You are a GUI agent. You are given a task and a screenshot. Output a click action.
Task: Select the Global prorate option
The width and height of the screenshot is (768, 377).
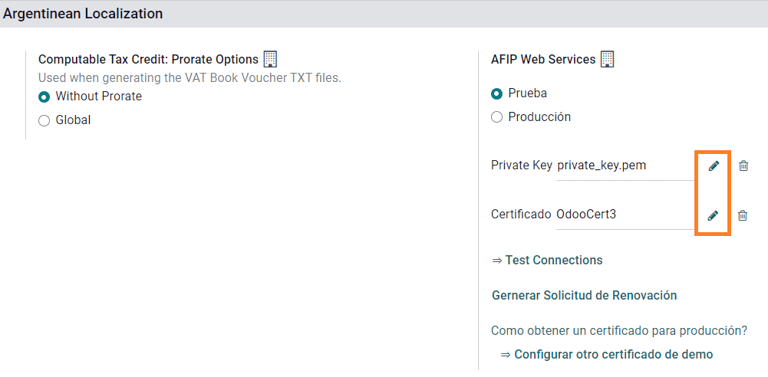click(x=44, y=120)
